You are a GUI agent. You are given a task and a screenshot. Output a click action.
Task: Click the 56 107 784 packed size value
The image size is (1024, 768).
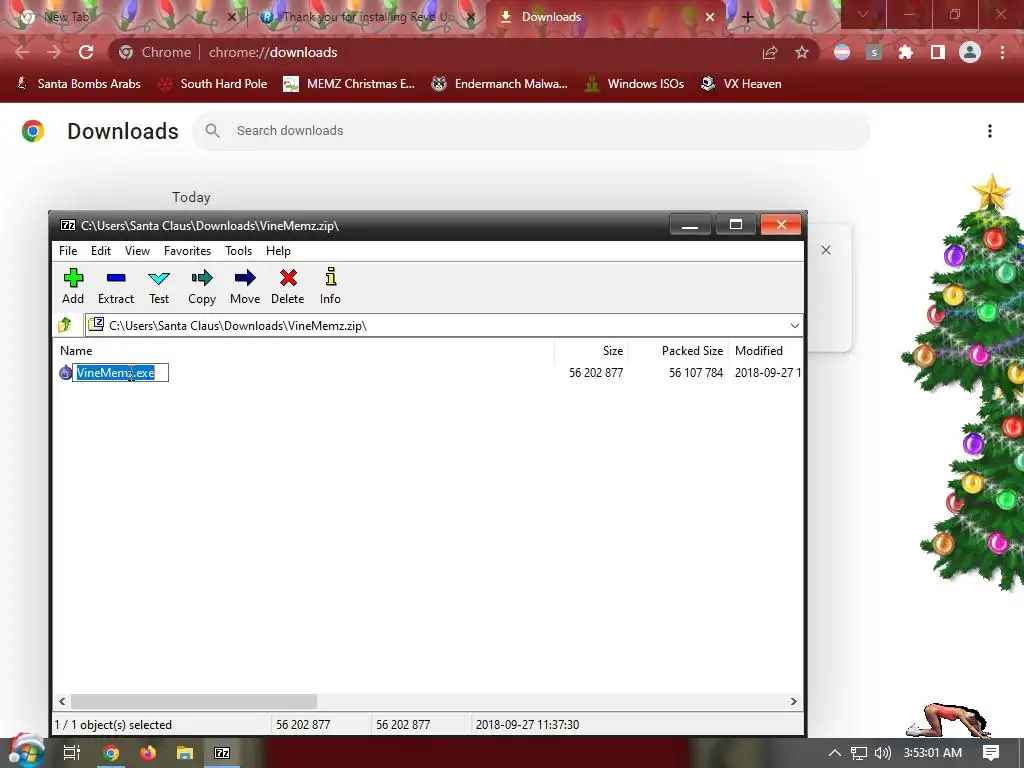click(696, 373)
